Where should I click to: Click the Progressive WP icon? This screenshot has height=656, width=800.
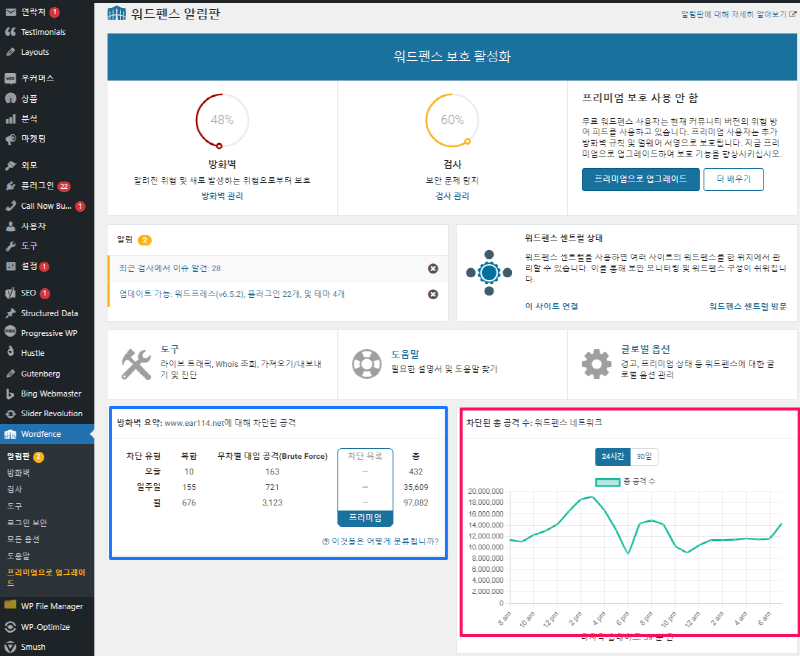click(10, 332)
